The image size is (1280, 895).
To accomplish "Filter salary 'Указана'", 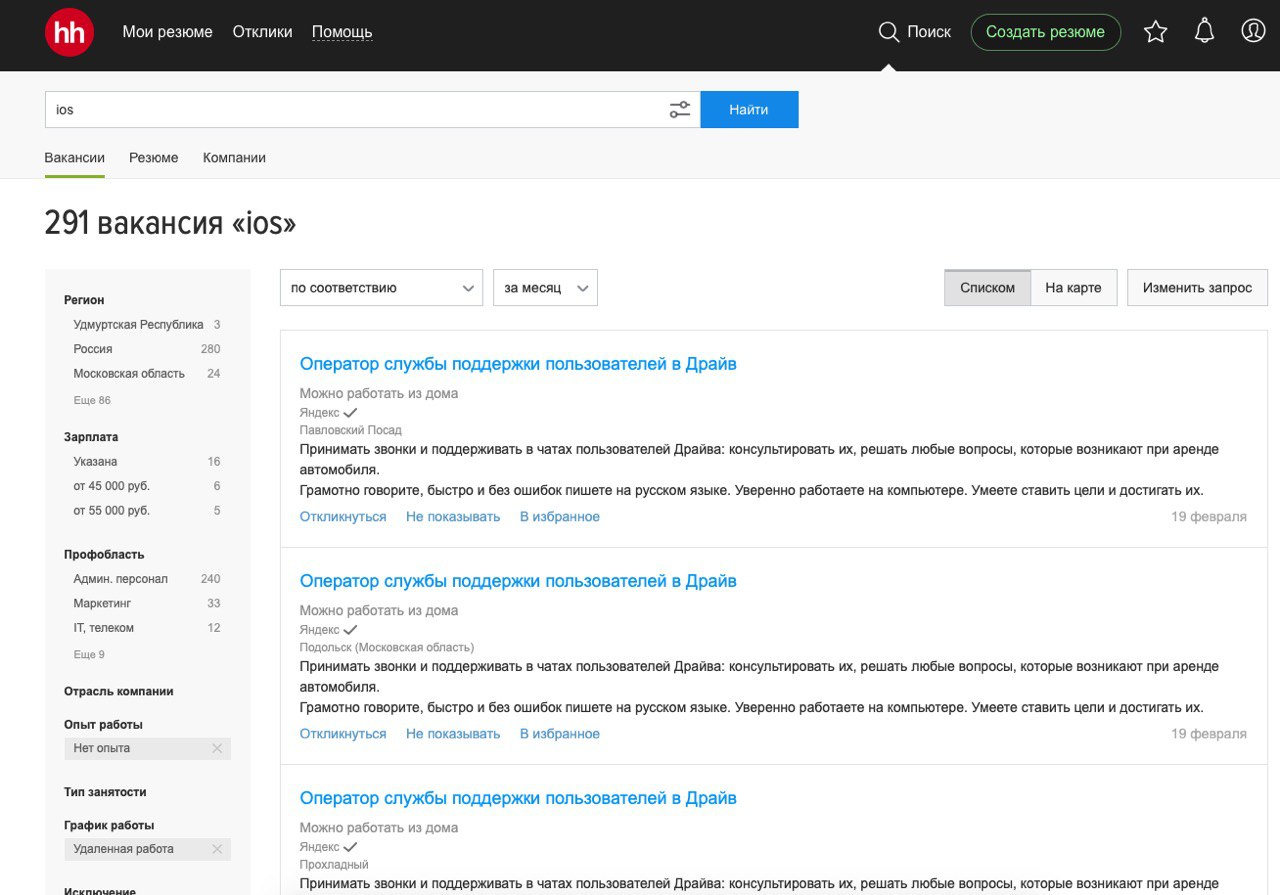I will (x=95, y=462).
